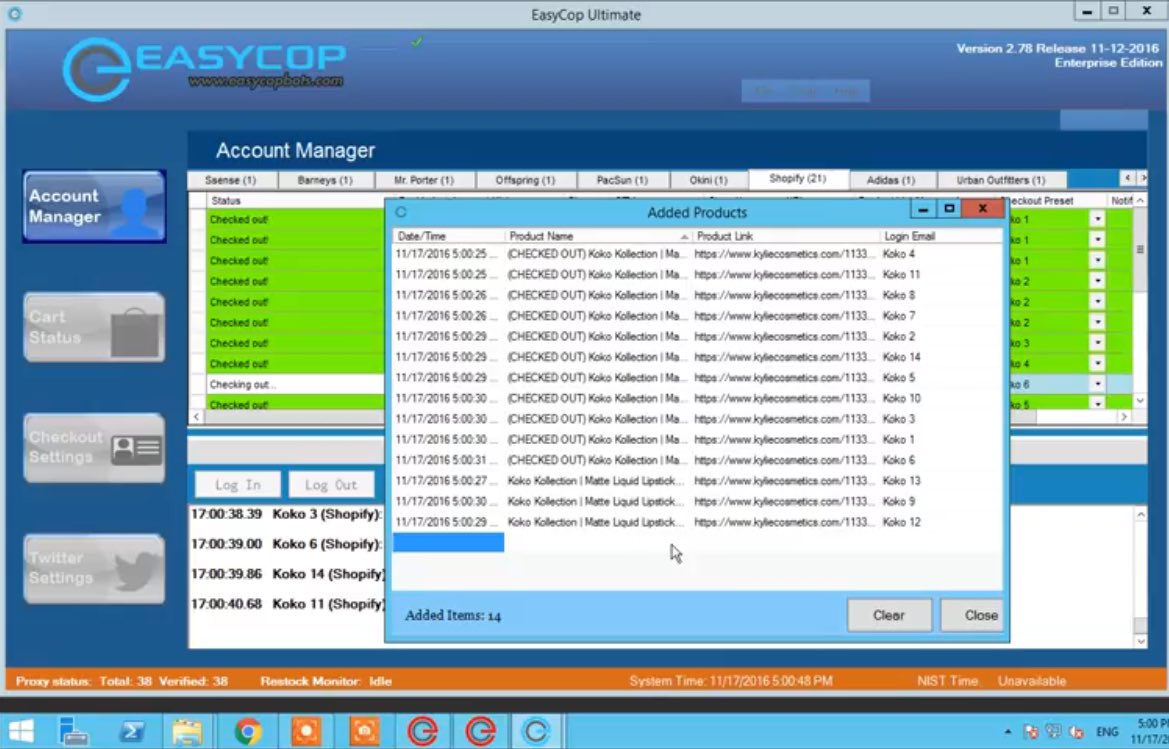The width and height of the screenshot is (1169, 749).
Task: Click the EasyCop logo in the header
Action: (204, 69)
